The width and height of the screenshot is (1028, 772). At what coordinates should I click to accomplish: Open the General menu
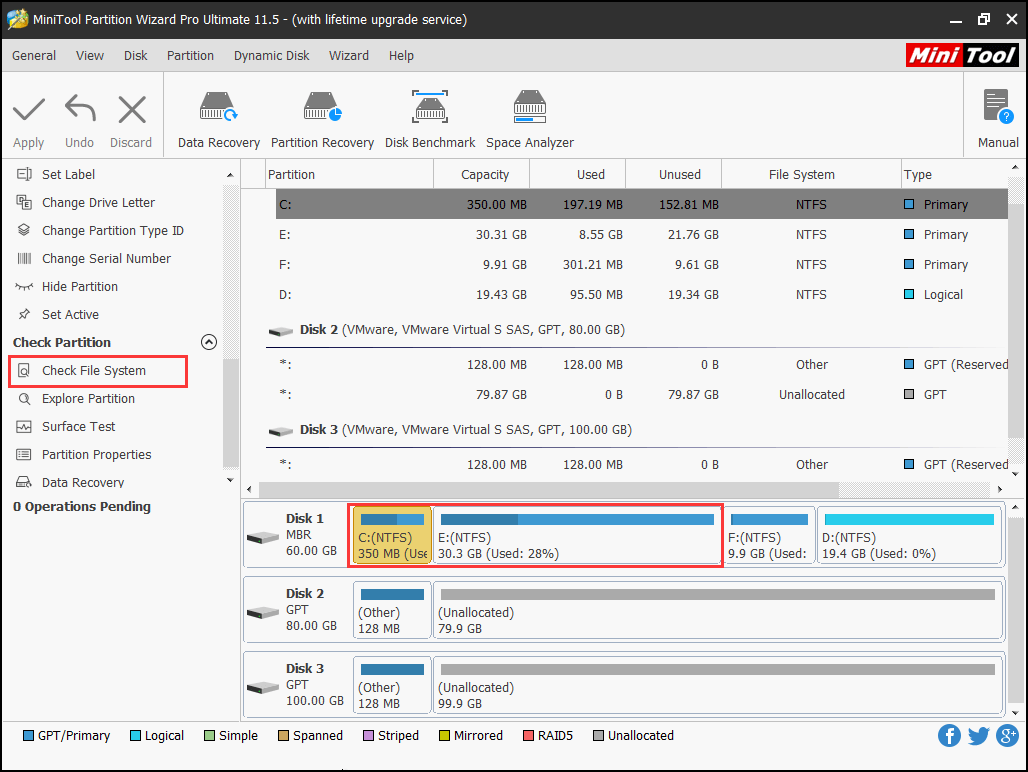pos(34,56)
